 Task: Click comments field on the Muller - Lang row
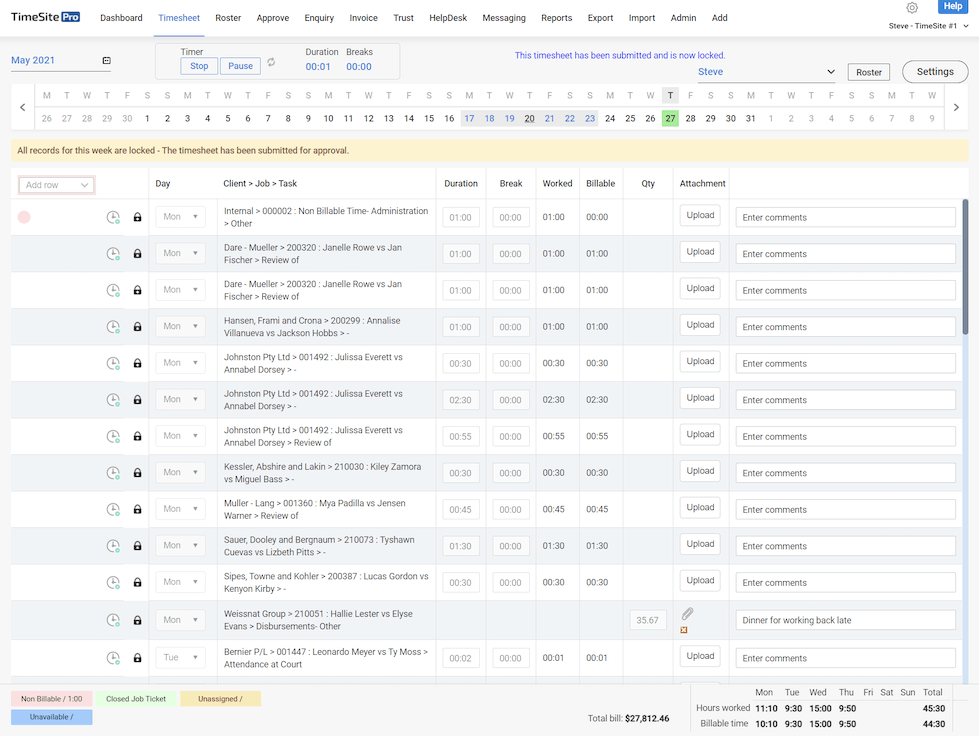(x=845, y=509)
